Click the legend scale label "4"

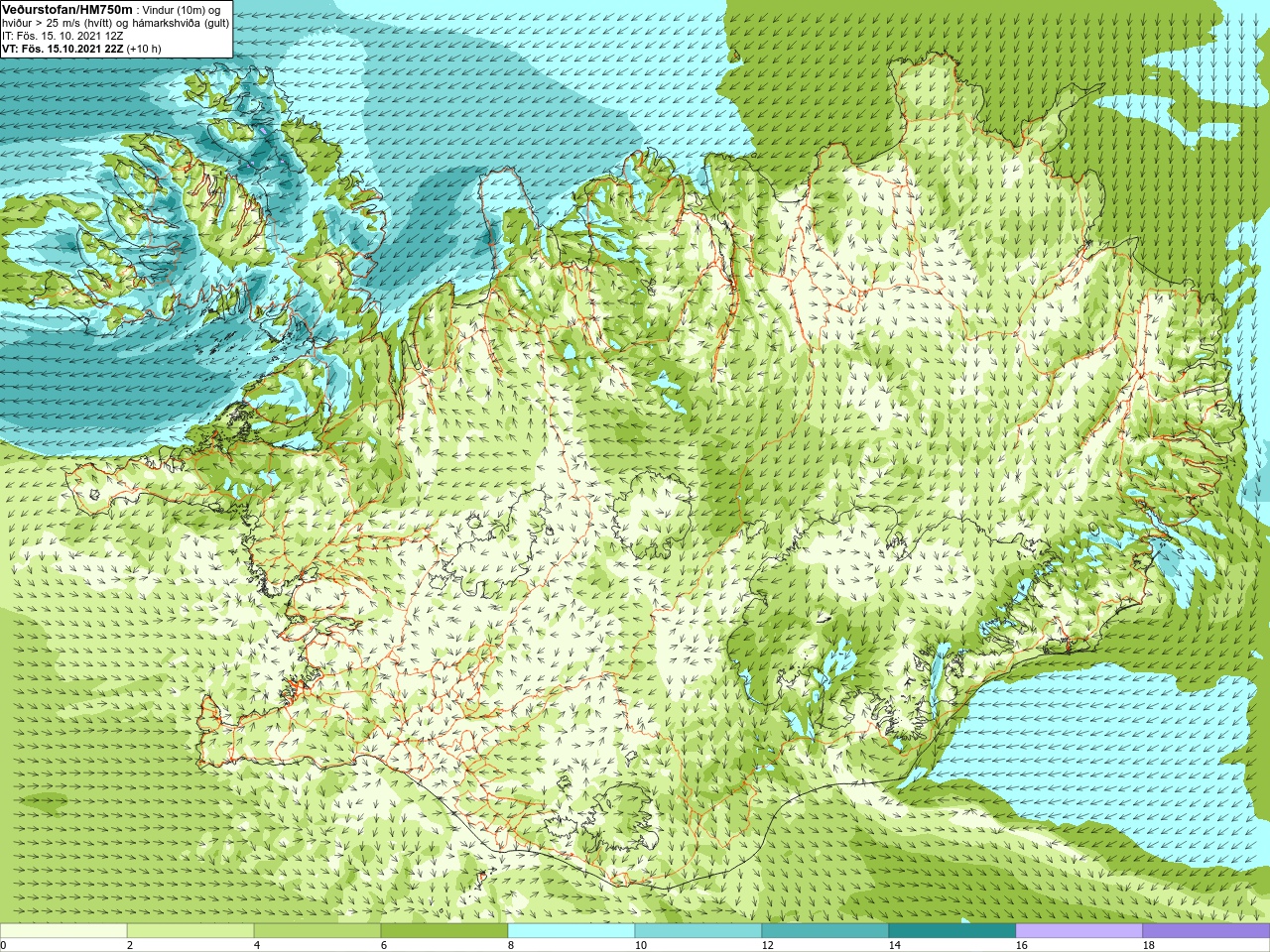pos(257,946)
